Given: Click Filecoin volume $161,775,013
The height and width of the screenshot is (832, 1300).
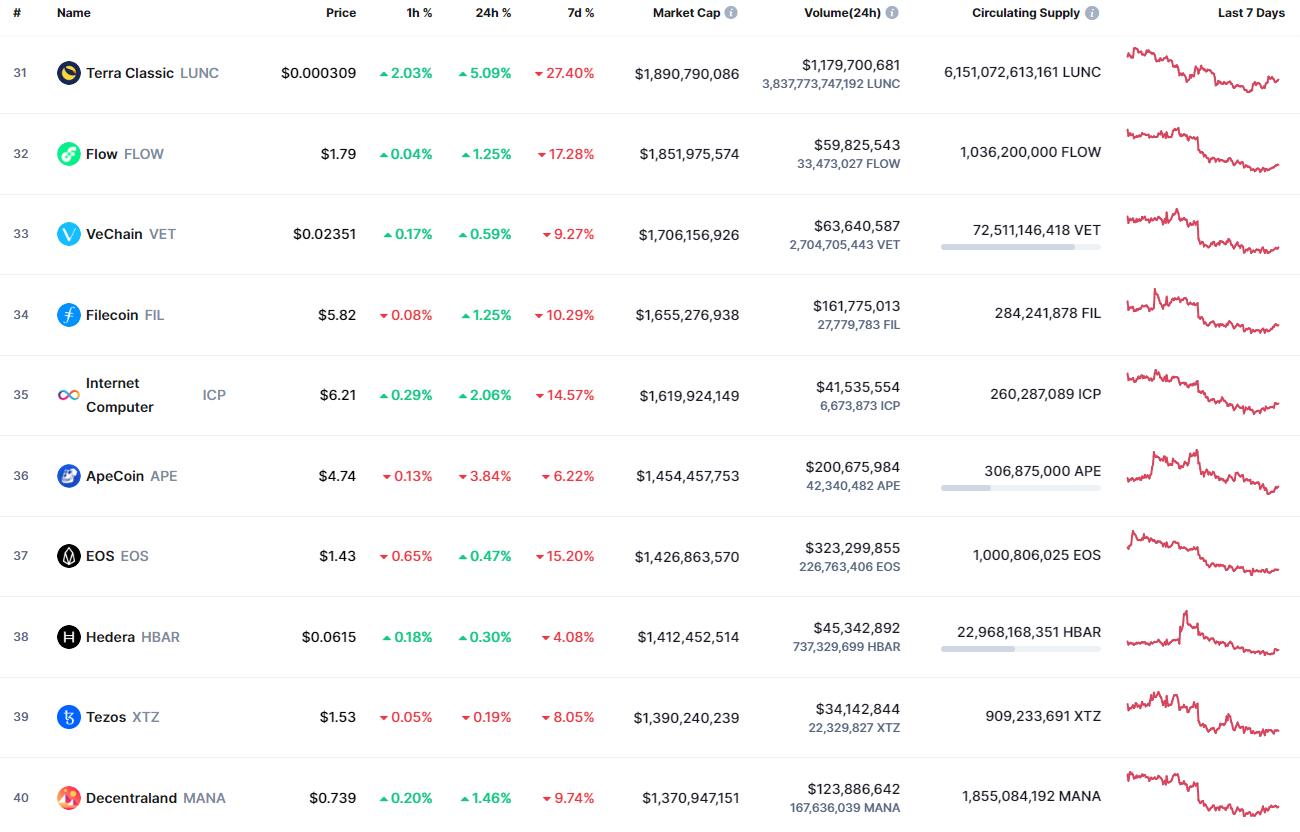Looking at the screenshot, I should click(858, 306).
